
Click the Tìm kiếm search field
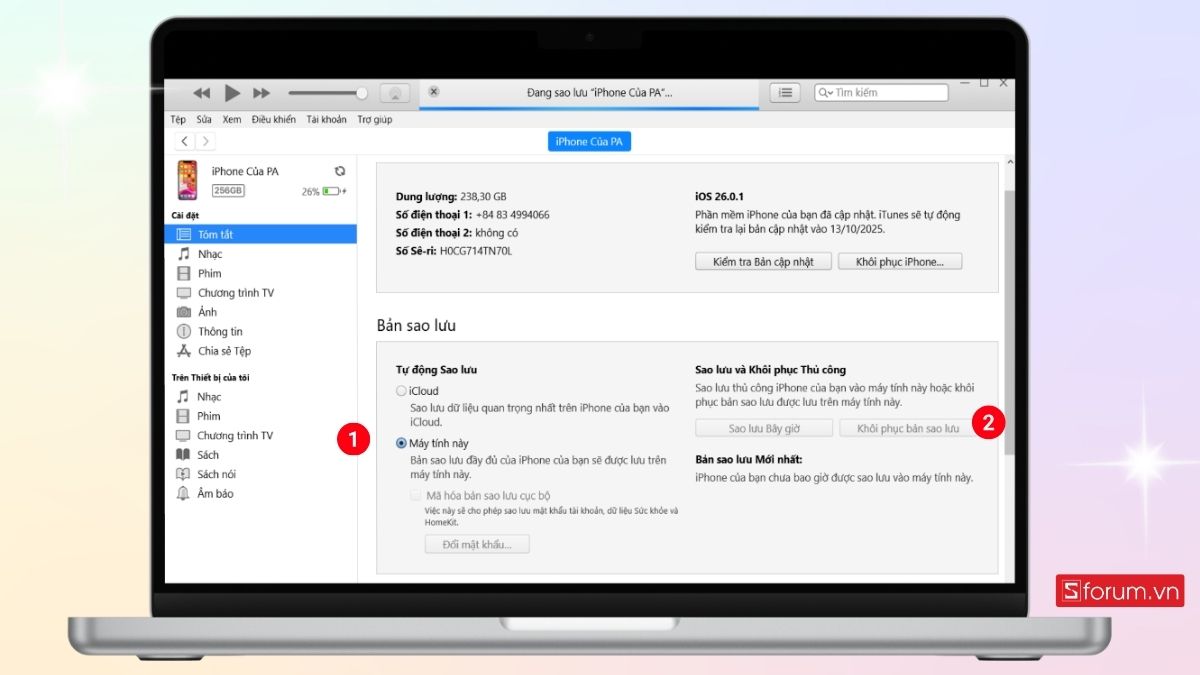coord(881,92)
